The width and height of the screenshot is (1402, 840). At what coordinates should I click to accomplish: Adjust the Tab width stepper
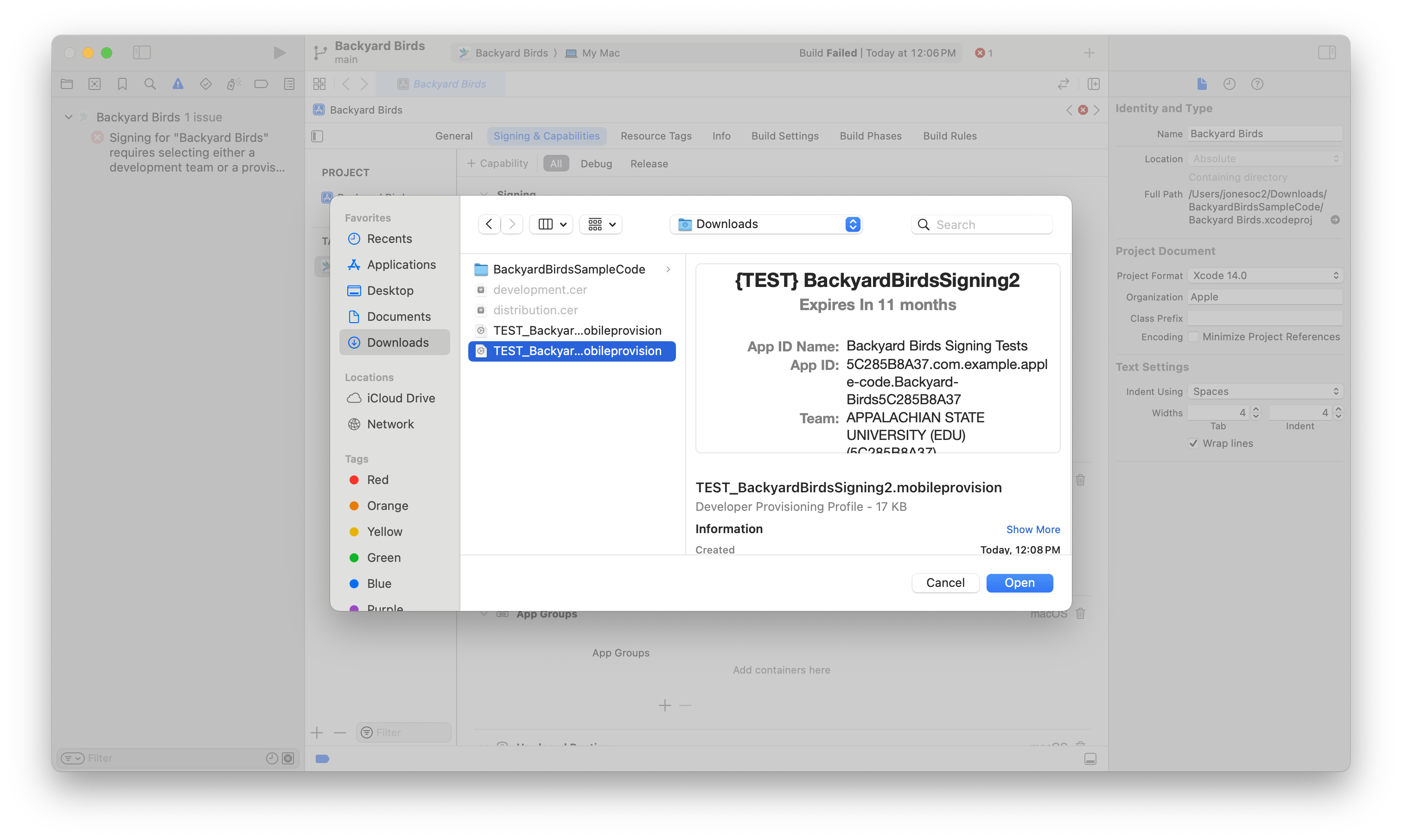click(1256, 413)
